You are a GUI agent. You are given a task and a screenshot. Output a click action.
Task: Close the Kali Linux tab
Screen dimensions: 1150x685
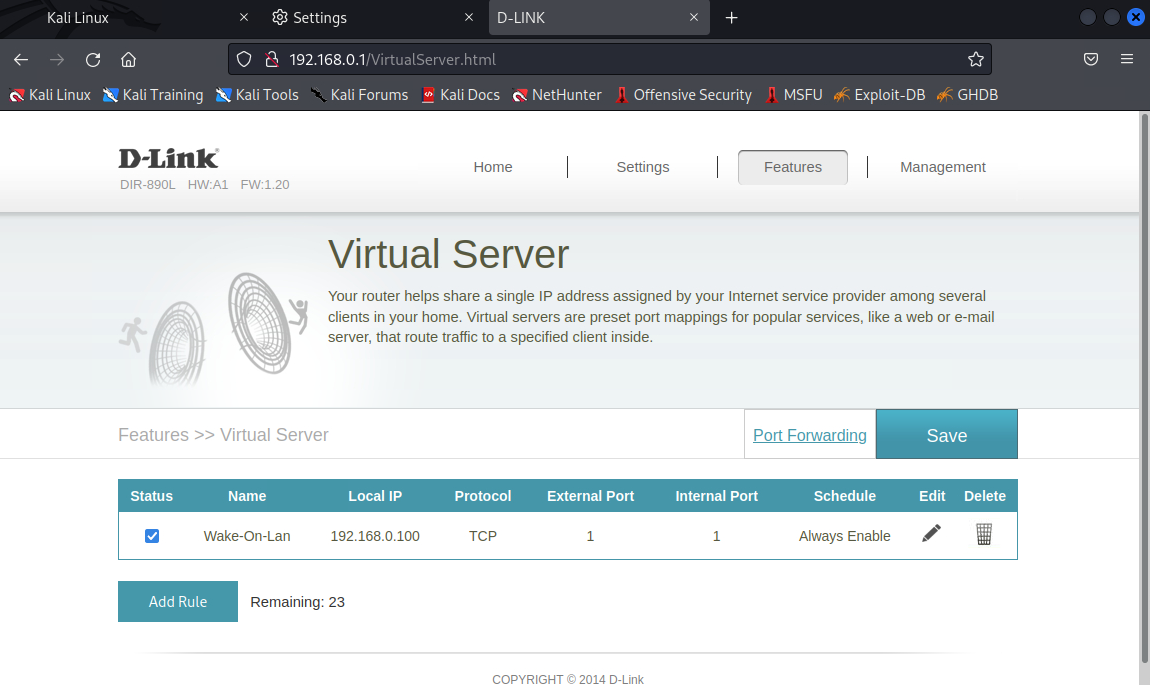coord(244,17)
